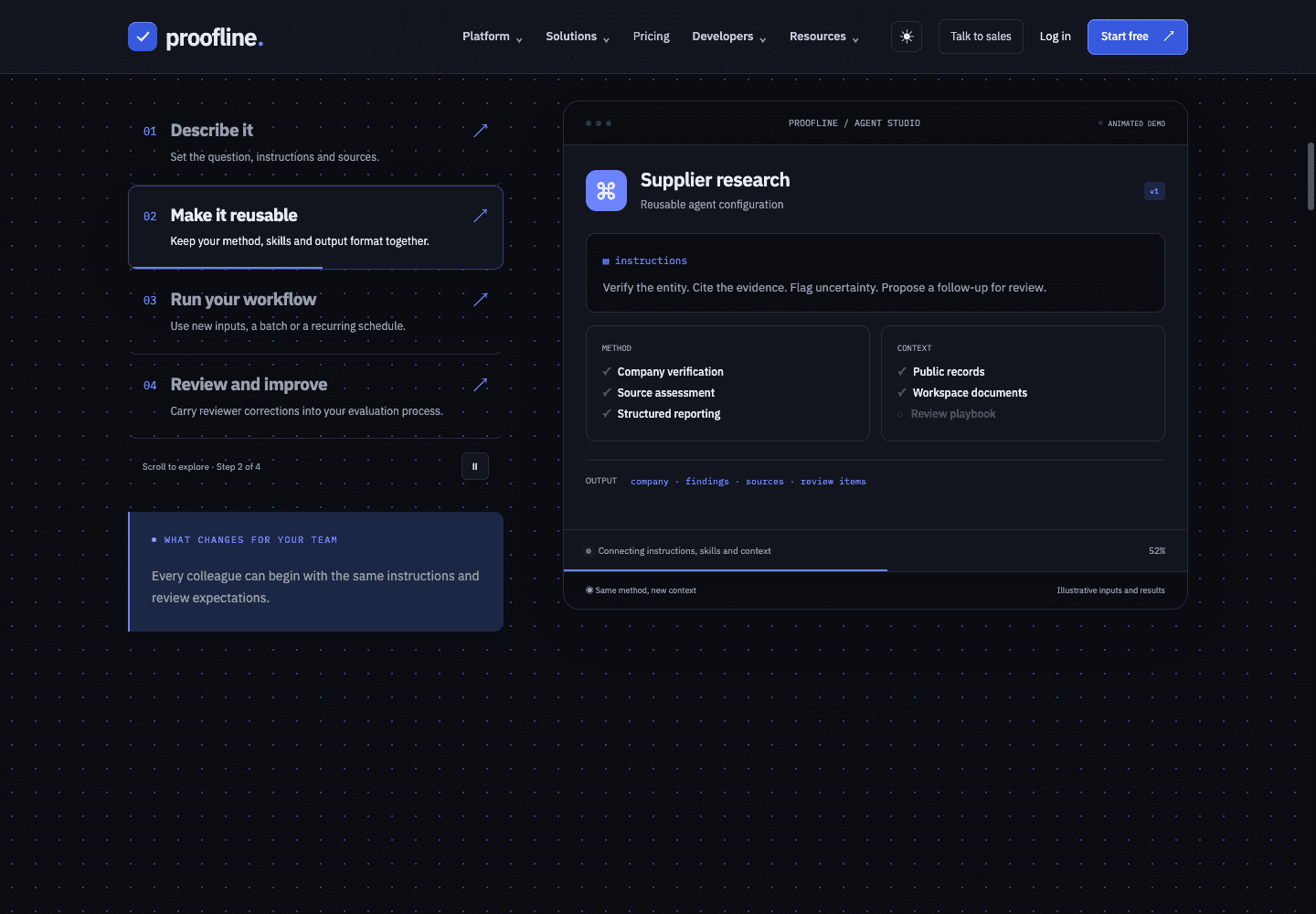Toggle the light/dark theme sun icon
1316x914 pixels.
907,37
